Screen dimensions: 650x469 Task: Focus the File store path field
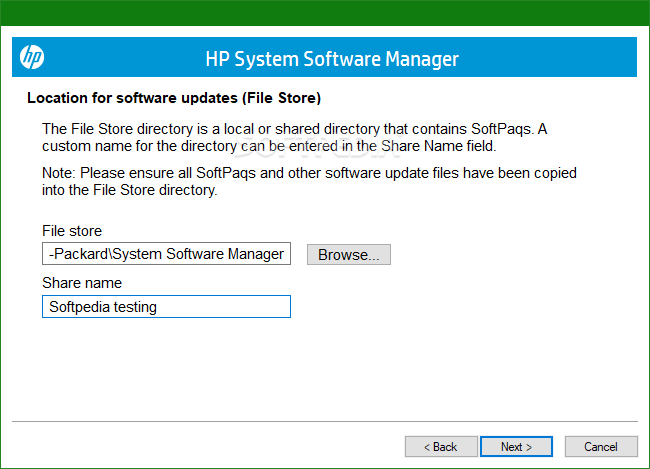[166, 254]
